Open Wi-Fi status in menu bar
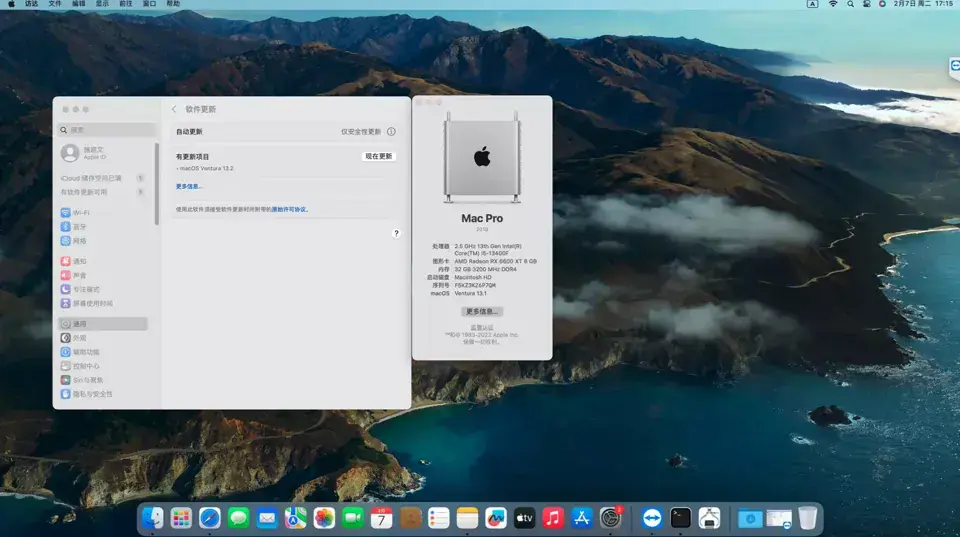The width and height of the screenshot is (960, 537). [833, 4]
